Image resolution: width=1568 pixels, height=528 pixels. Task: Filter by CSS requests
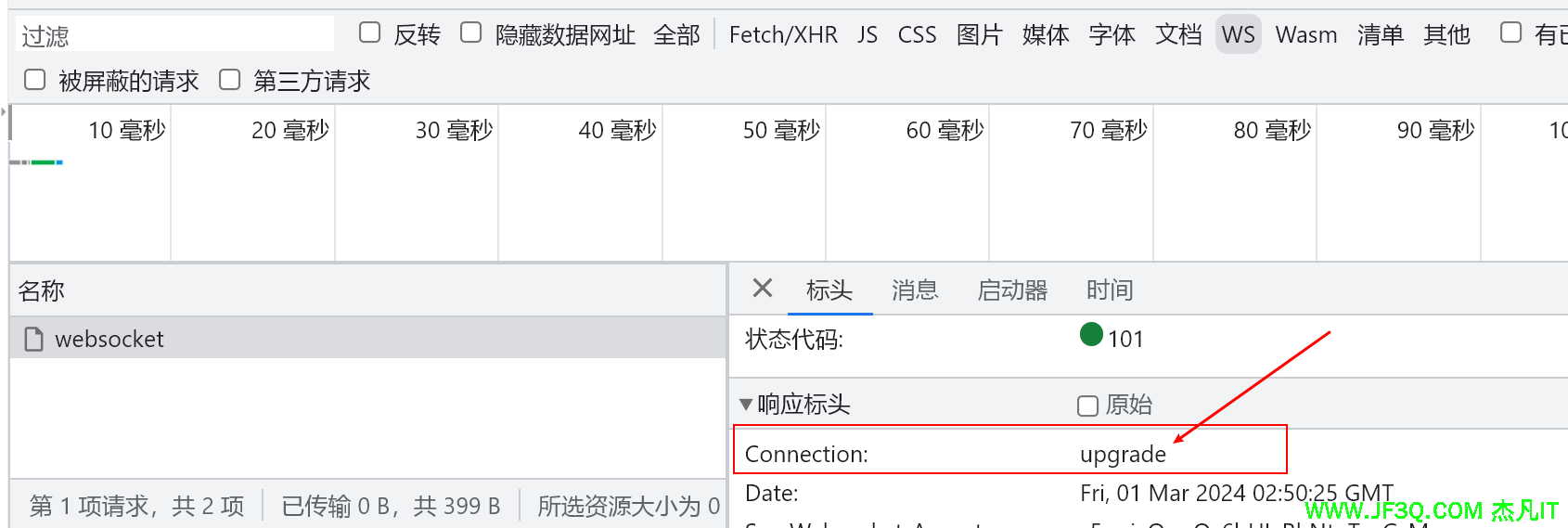tap(917, 35)
